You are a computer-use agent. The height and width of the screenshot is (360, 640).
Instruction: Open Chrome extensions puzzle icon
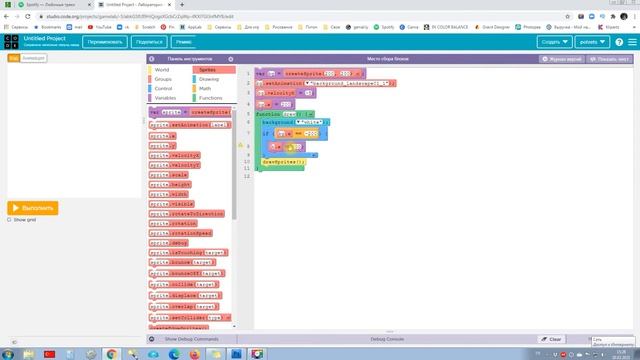click(613, 16)
